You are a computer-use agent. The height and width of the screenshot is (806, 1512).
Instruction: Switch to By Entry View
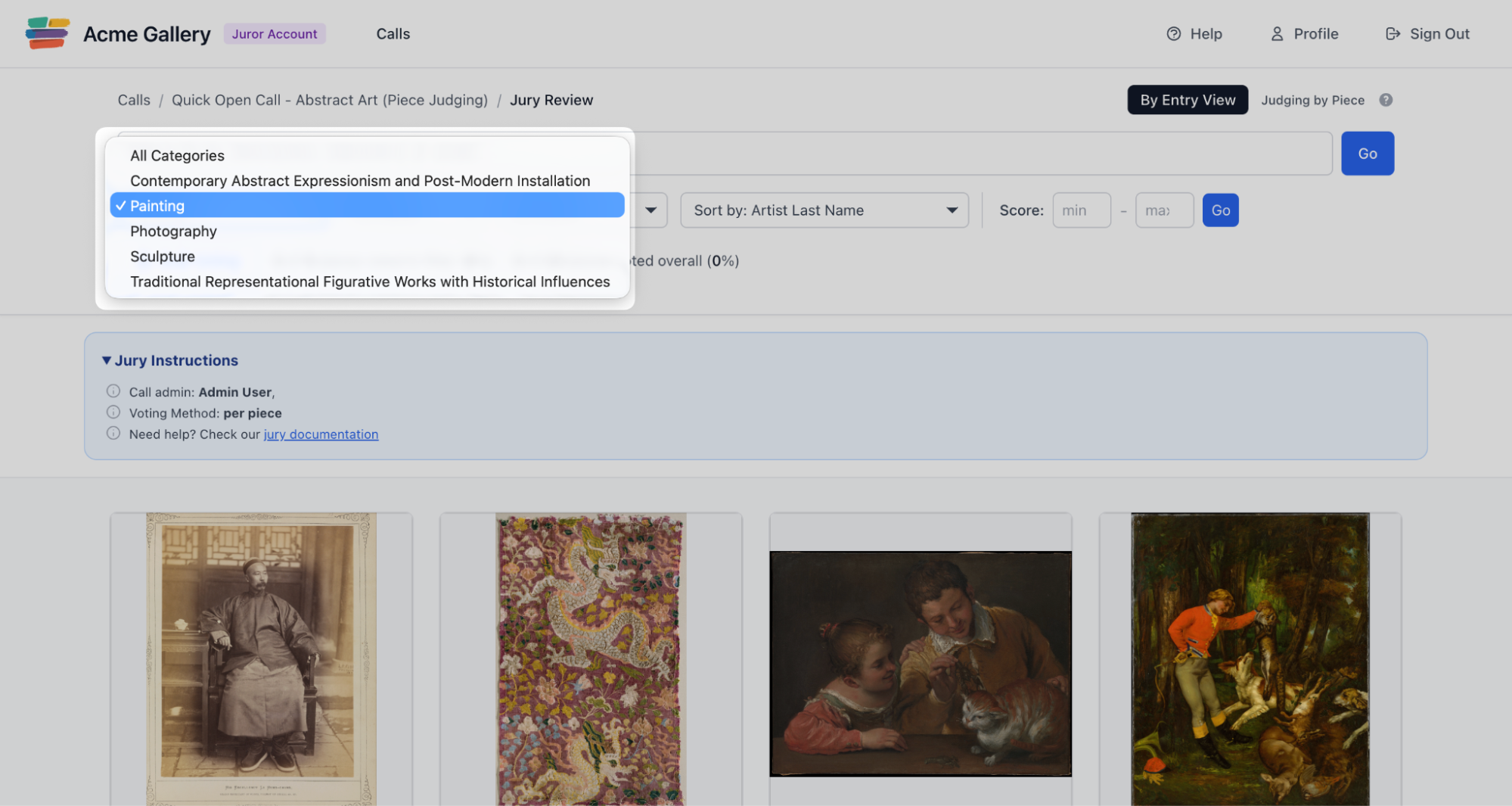(1187, 100)
